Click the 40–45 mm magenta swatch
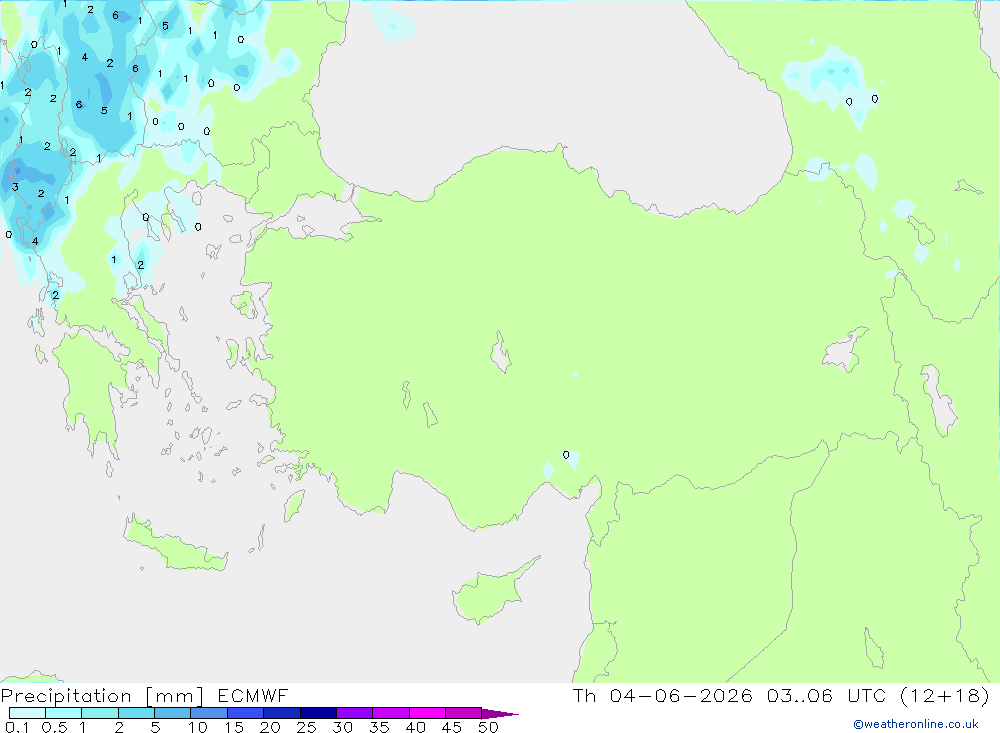 (x=427, y=713)
